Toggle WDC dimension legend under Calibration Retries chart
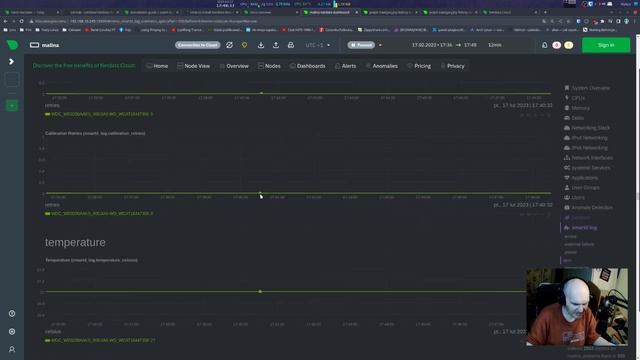The width and height of the screenshot is (640, 360). tap(99, 213)
